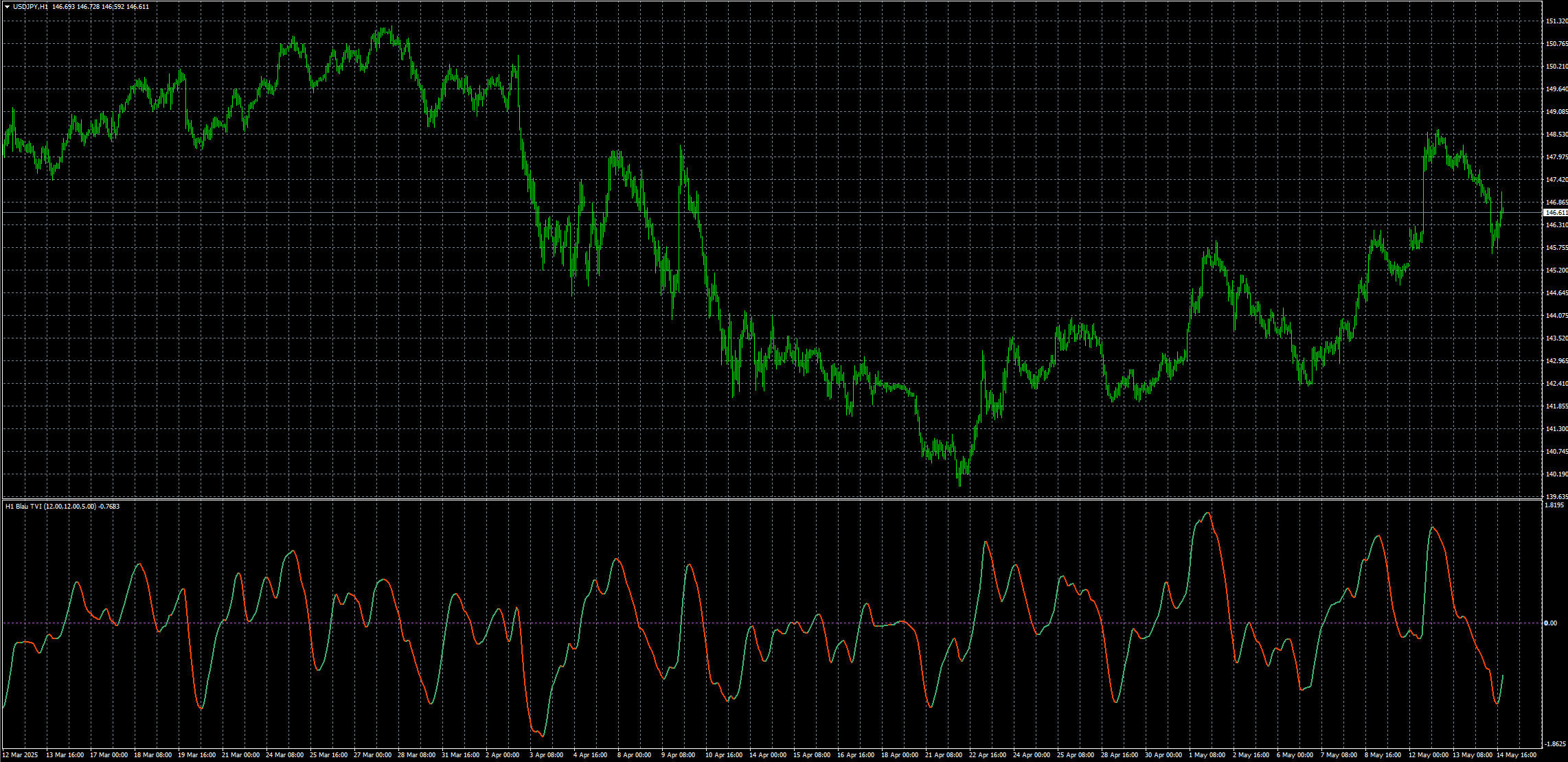
Task: Click the 18 Apr 00:00 time label
Action: click(x=900, y=755)
